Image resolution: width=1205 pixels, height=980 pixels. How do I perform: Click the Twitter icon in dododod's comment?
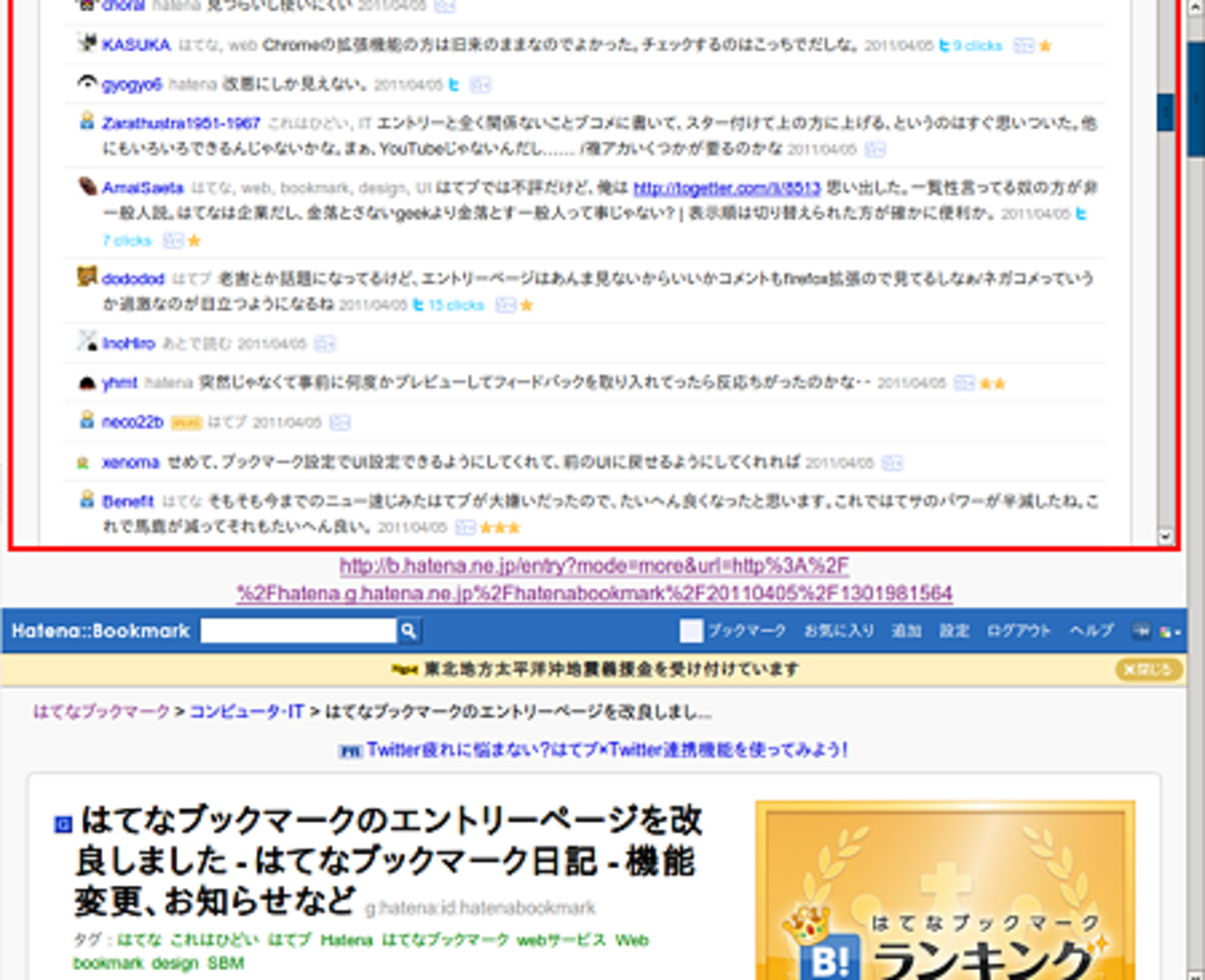click(x=418, y=305)
